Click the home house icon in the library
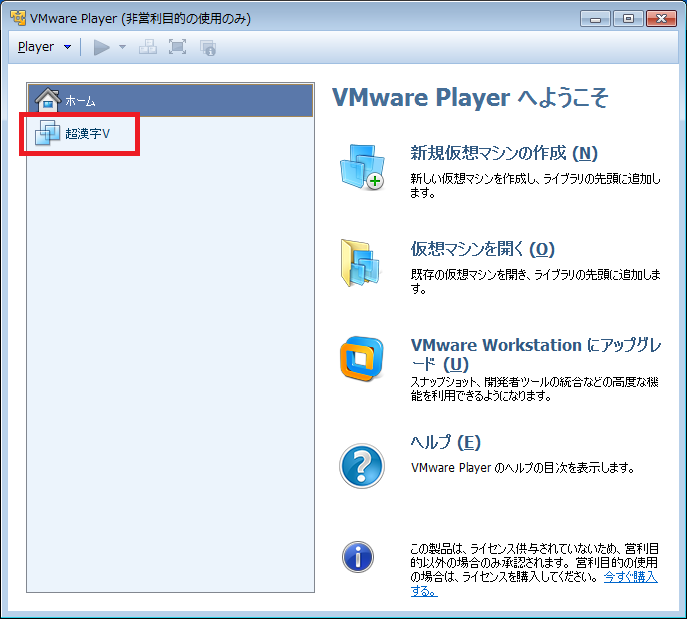This screenshot has width=687, height=619. [x=46, y=99]
